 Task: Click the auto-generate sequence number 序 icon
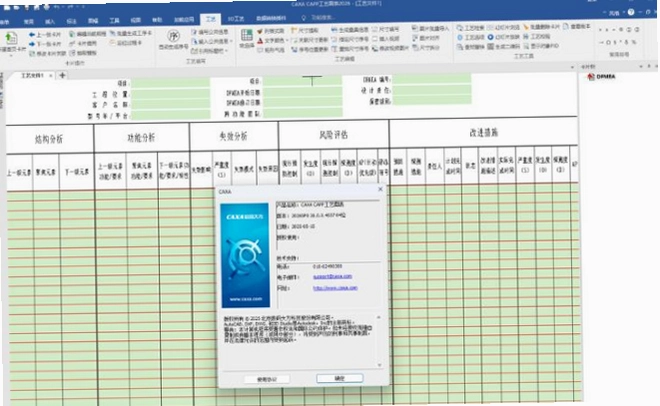tap(173, 35)
